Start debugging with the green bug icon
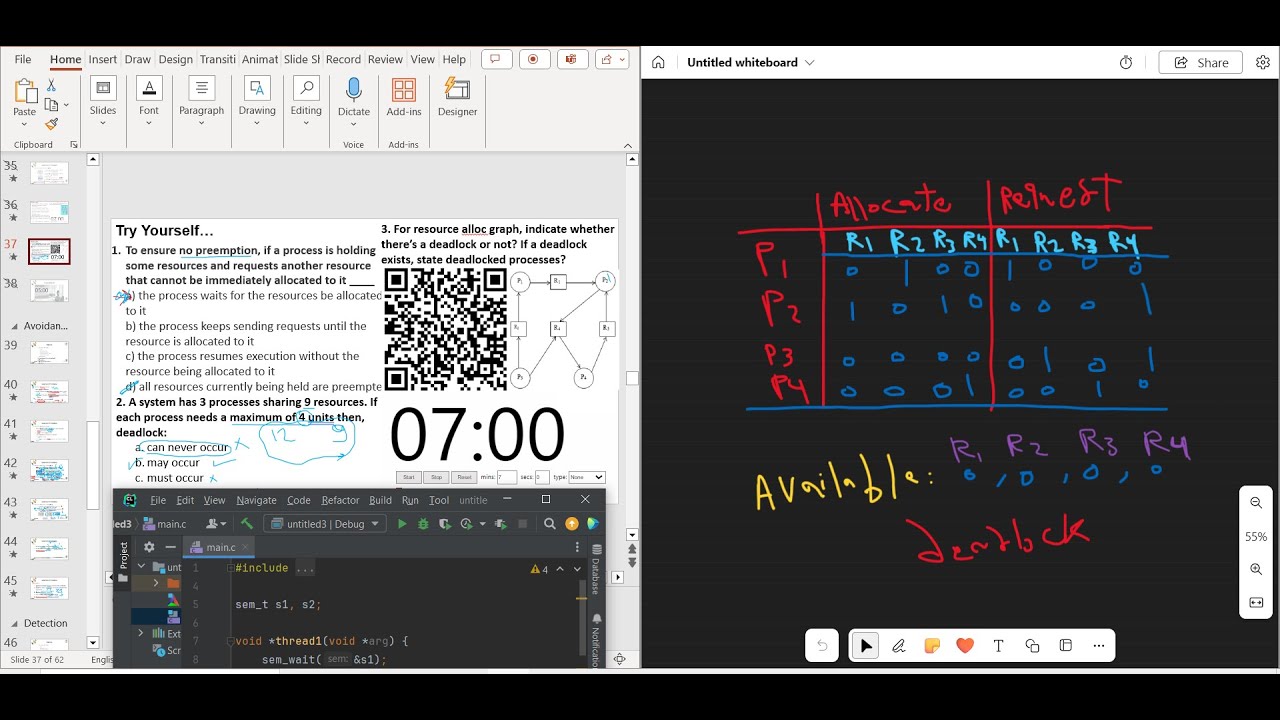 point(423,523)
